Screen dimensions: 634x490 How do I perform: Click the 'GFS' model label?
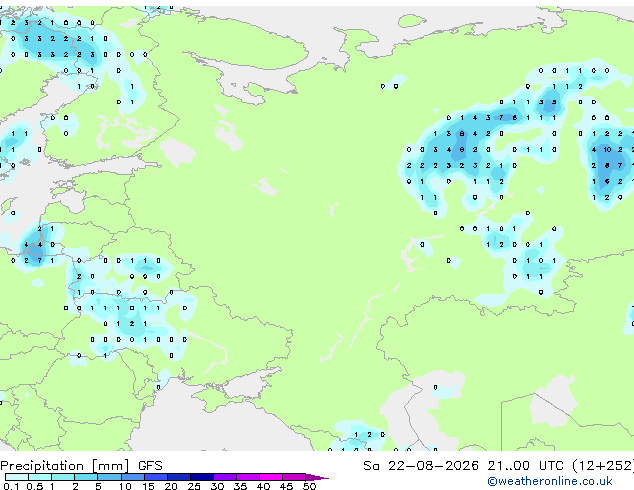150,466
